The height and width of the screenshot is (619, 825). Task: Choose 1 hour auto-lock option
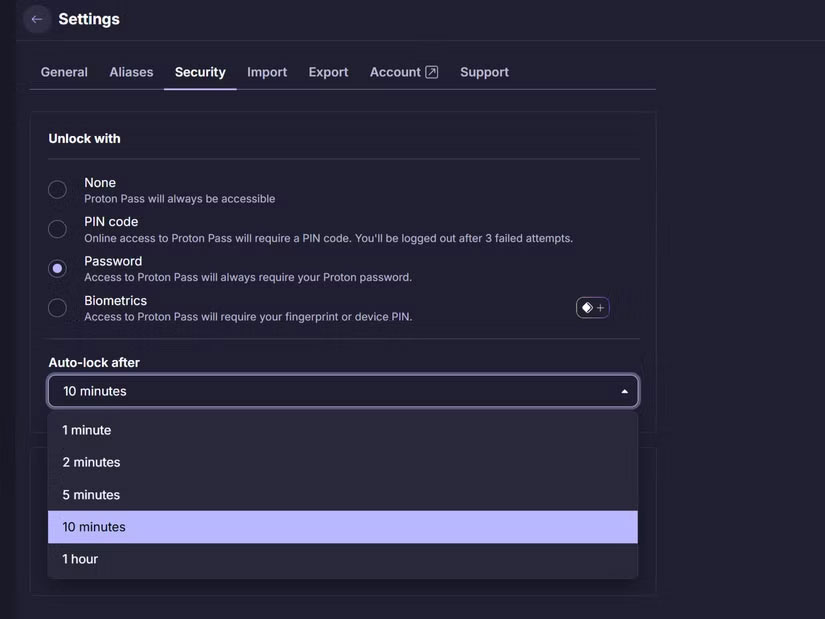[80, 559]
